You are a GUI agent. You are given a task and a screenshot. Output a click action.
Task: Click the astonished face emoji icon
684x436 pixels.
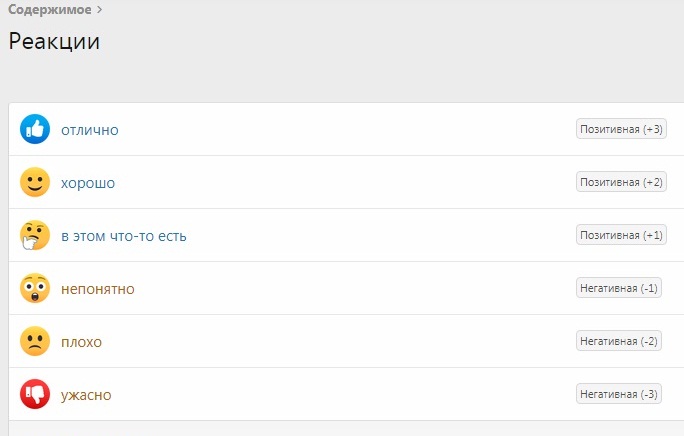point(35,288)
